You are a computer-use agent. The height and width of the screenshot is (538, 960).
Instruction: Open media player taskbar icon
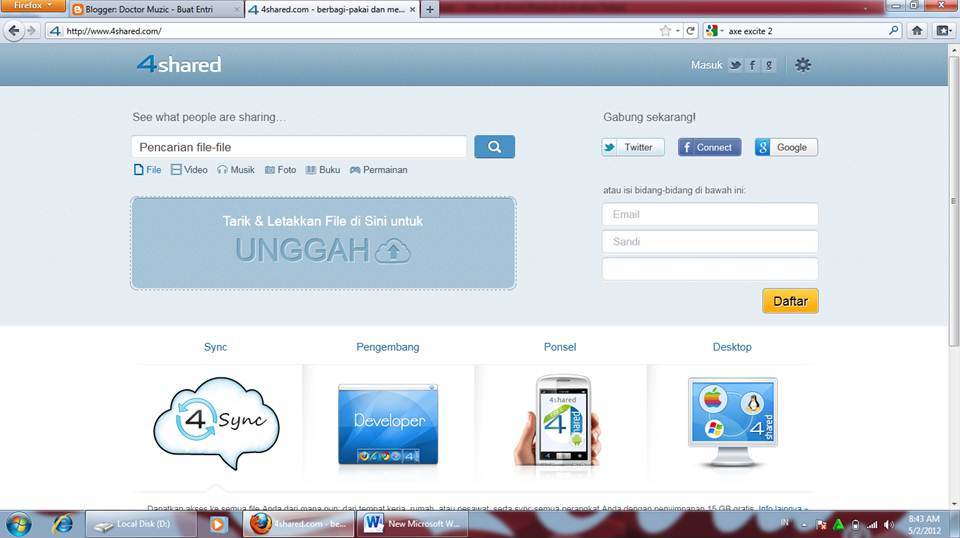point(217,525)
